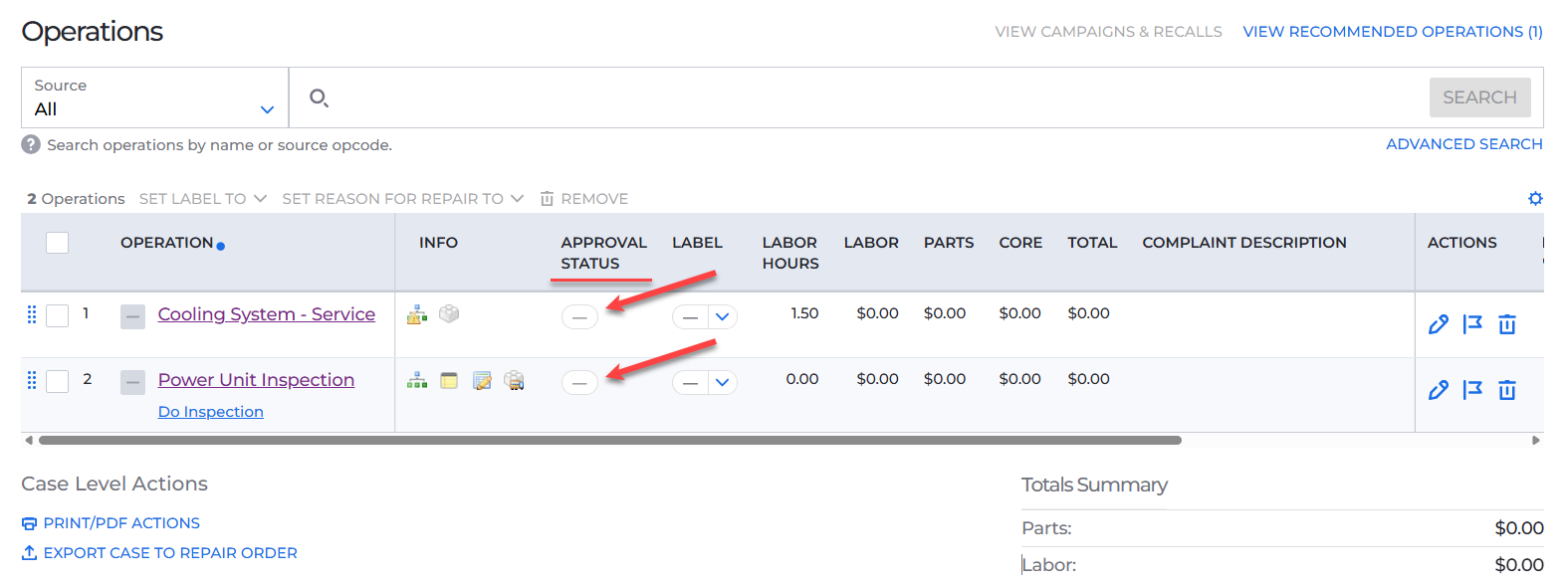Screen dimensions: 1568x584
Task: Click the TOTAL column header
Action: (x=1092, y=243)
